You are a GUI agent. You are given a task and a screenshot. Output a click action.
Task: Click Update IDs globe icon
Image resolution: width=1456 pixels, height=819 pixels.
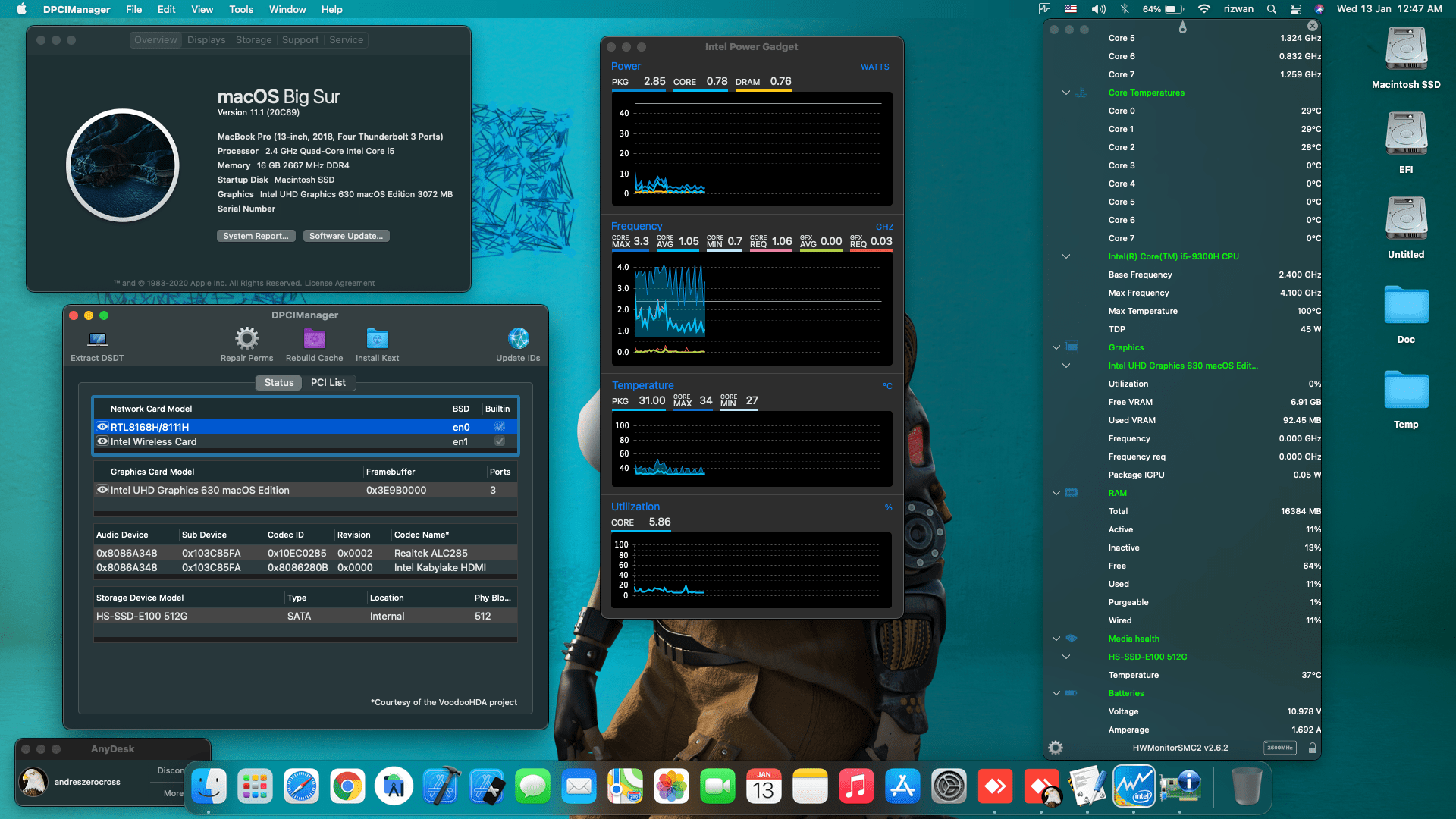tap(518, 338)
